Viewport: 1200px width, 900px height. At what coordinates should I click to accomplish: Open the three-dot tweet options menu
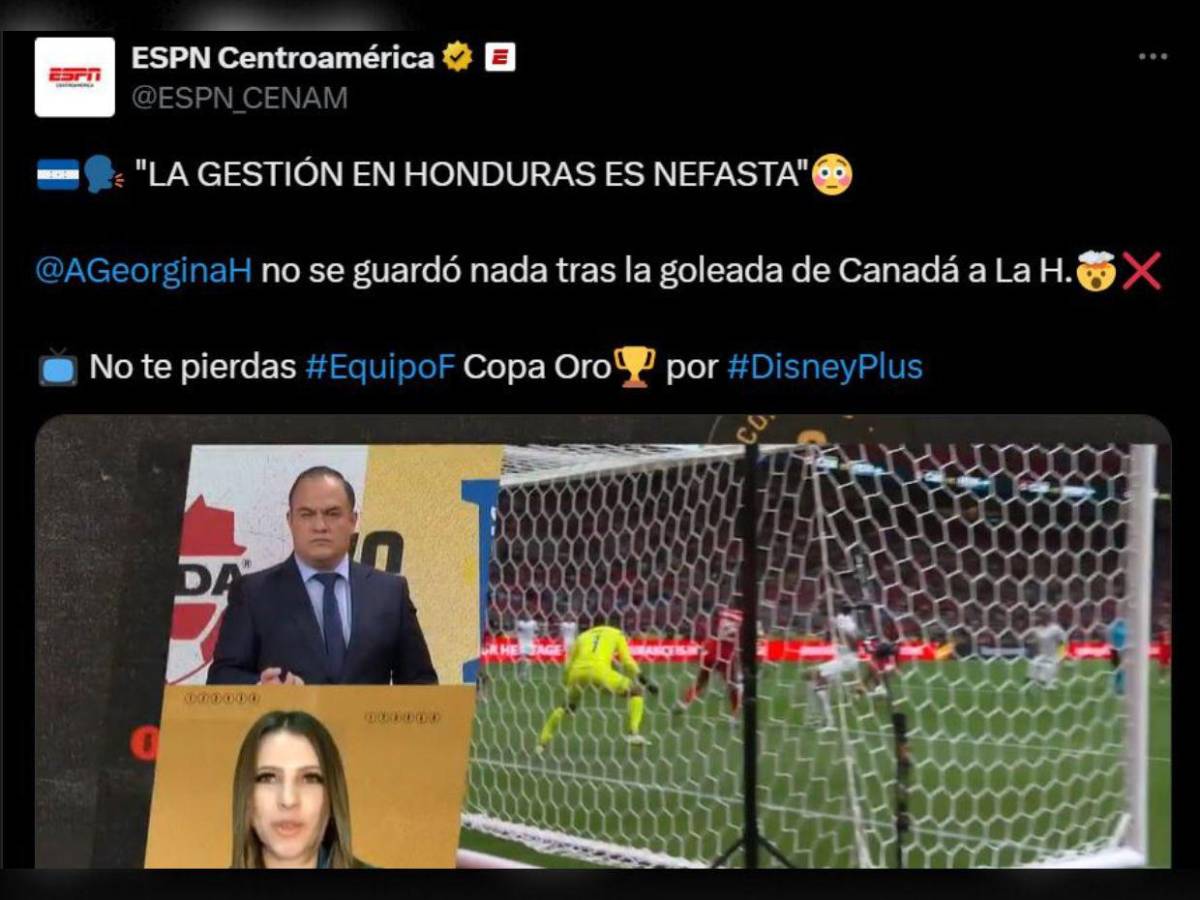pos(1152,57)
